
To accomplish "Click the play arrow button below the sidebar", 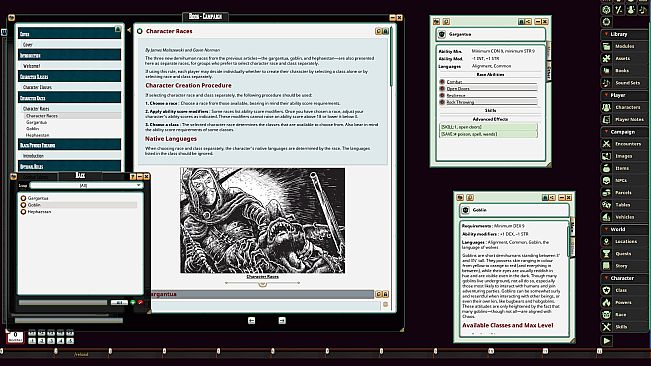I will pyautogui.click(x=607, y=341).
